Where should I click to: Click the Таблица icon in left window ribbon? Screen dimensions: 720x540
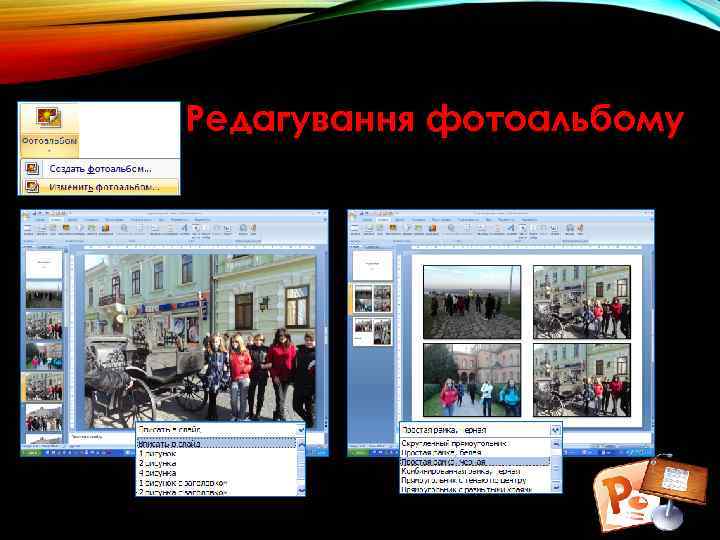tap(28, 229)
